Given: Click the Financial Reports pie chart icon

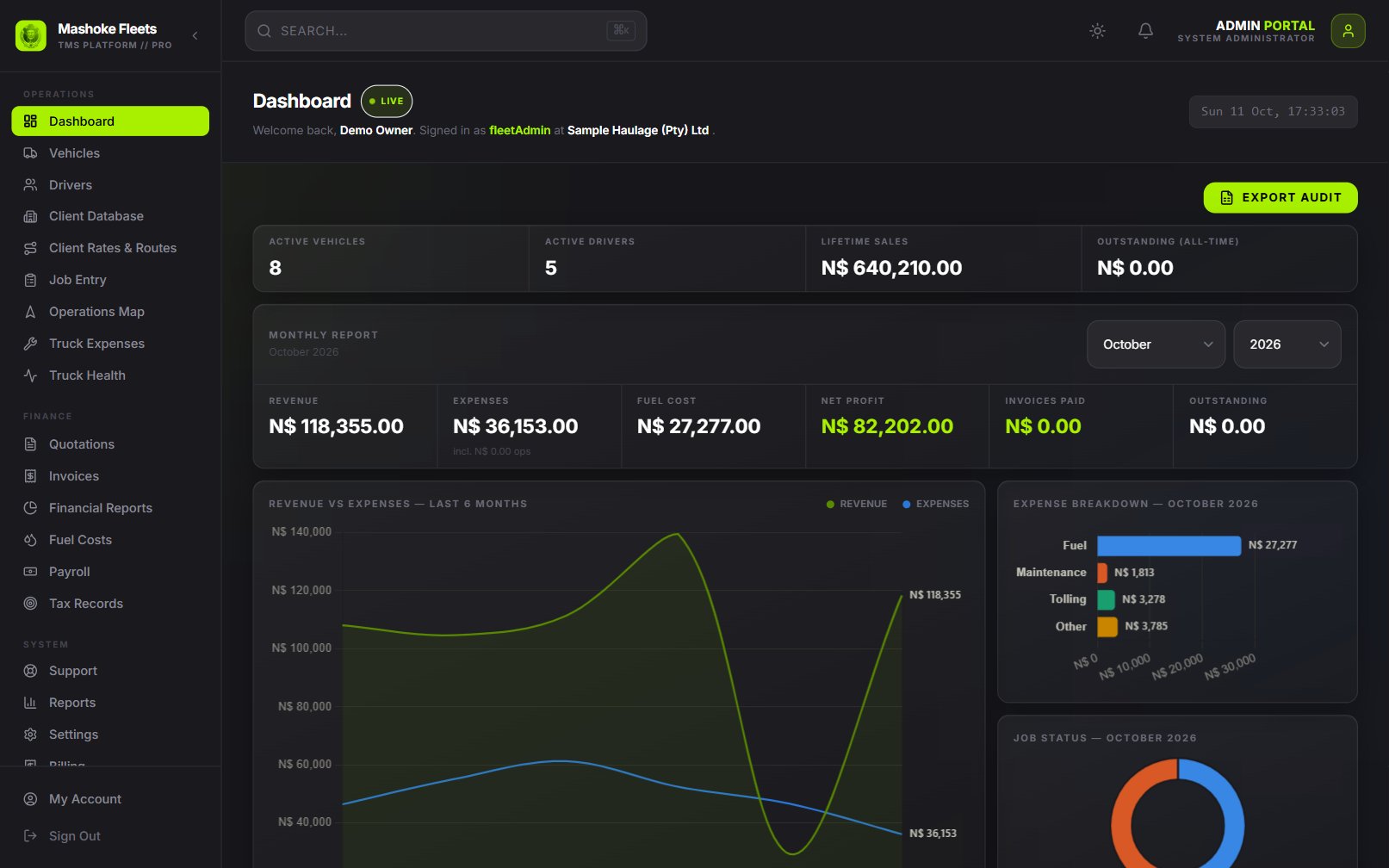Looking at the screenshot, I should [x=30, y=508].
